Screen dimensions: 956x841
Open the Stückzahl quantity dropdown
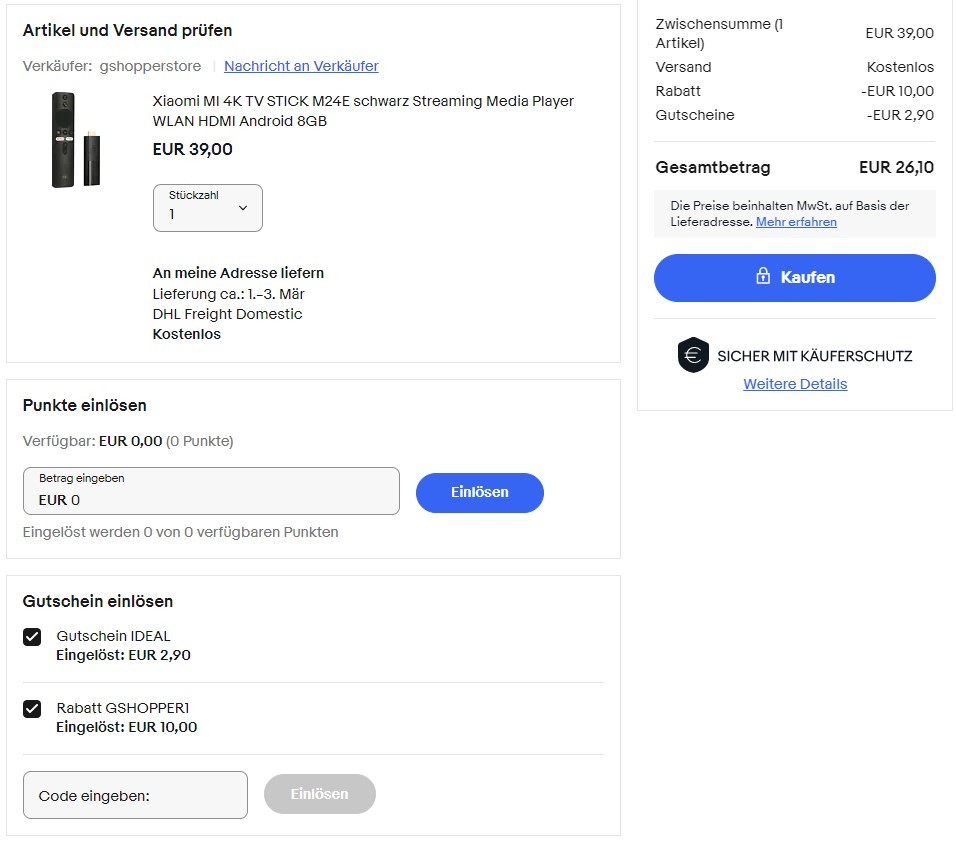point(208,208)
